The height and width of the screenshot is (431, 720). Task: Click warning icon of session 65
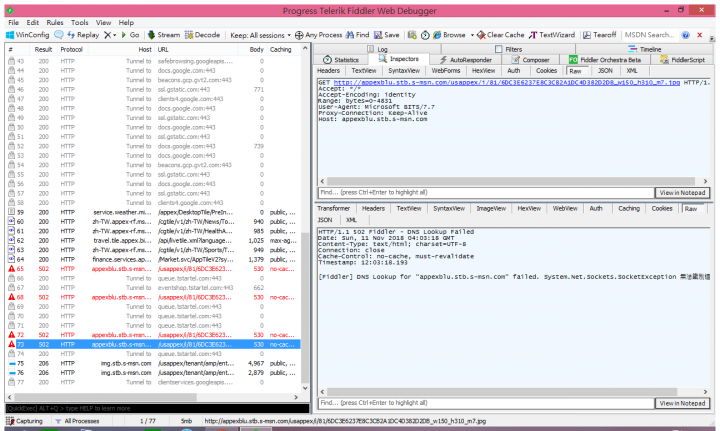tap(11, 269)
